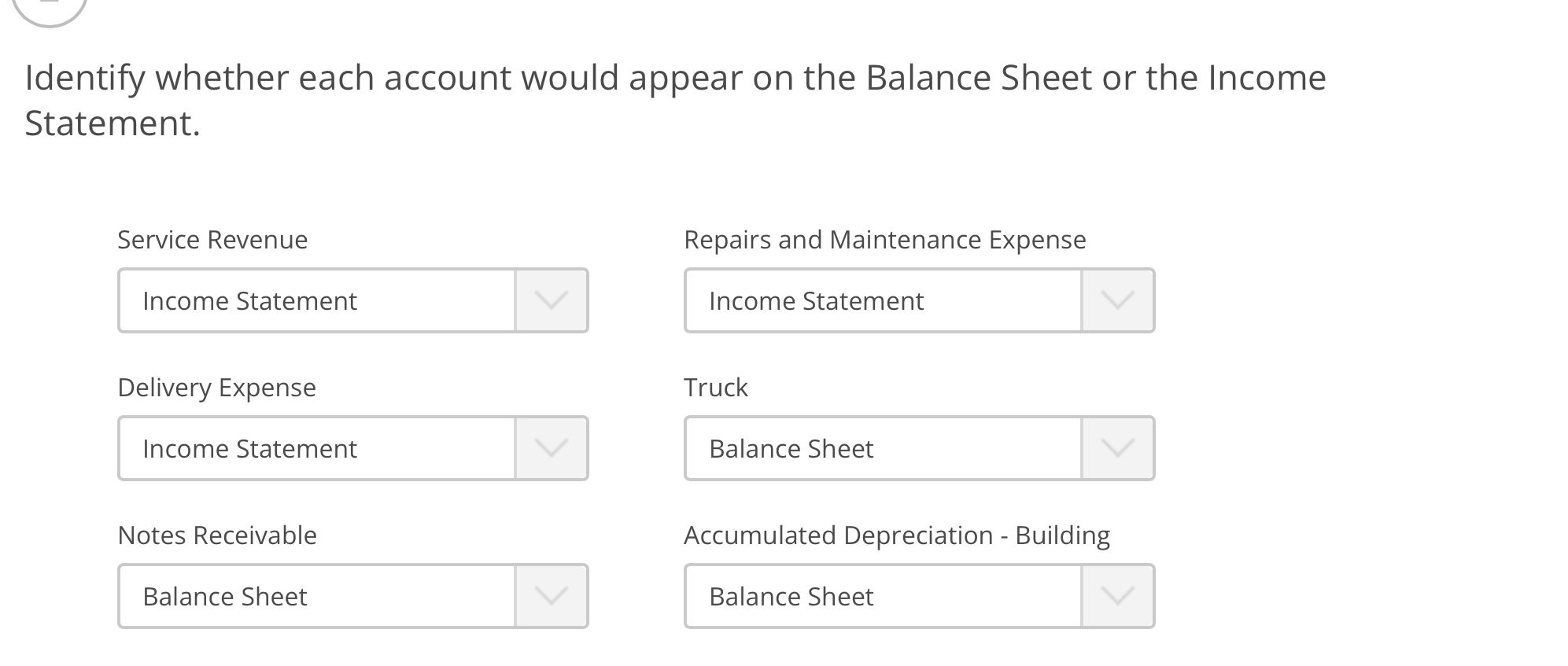Click the Notes Receivable label

(217, 535)
